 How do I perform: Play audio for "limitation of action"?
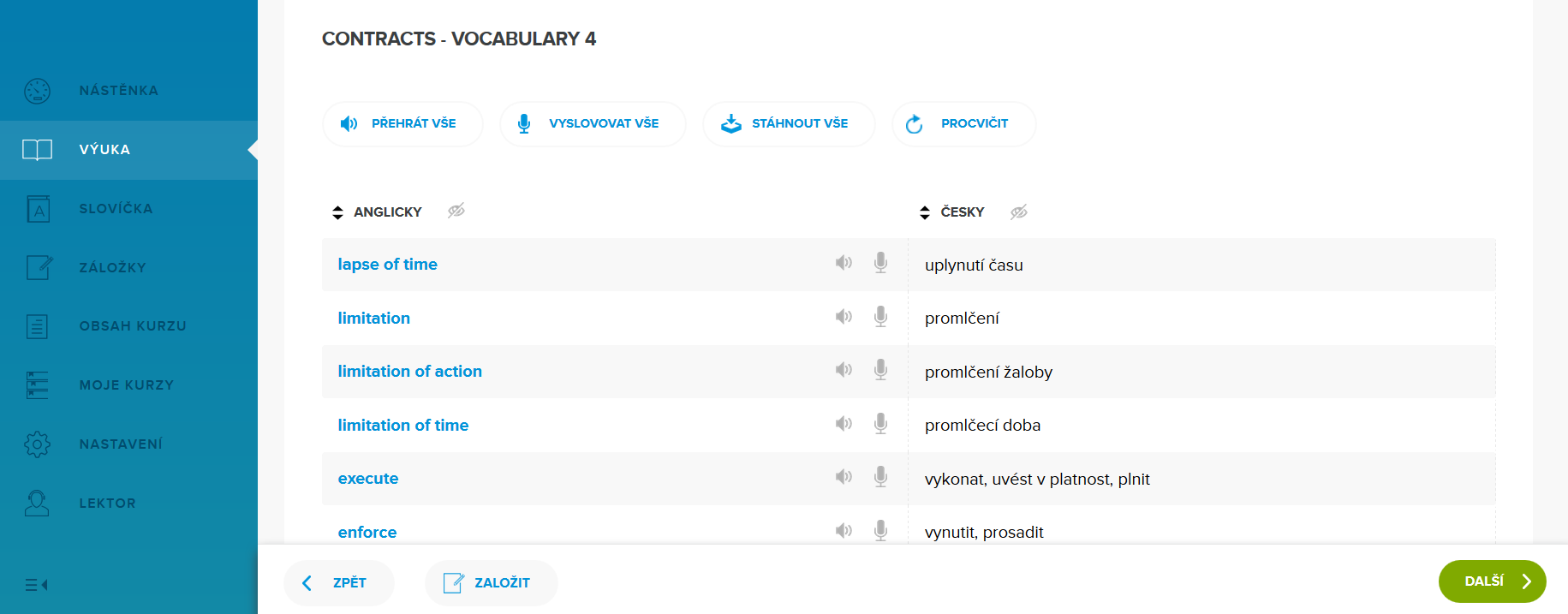click(x=844, y=370)
